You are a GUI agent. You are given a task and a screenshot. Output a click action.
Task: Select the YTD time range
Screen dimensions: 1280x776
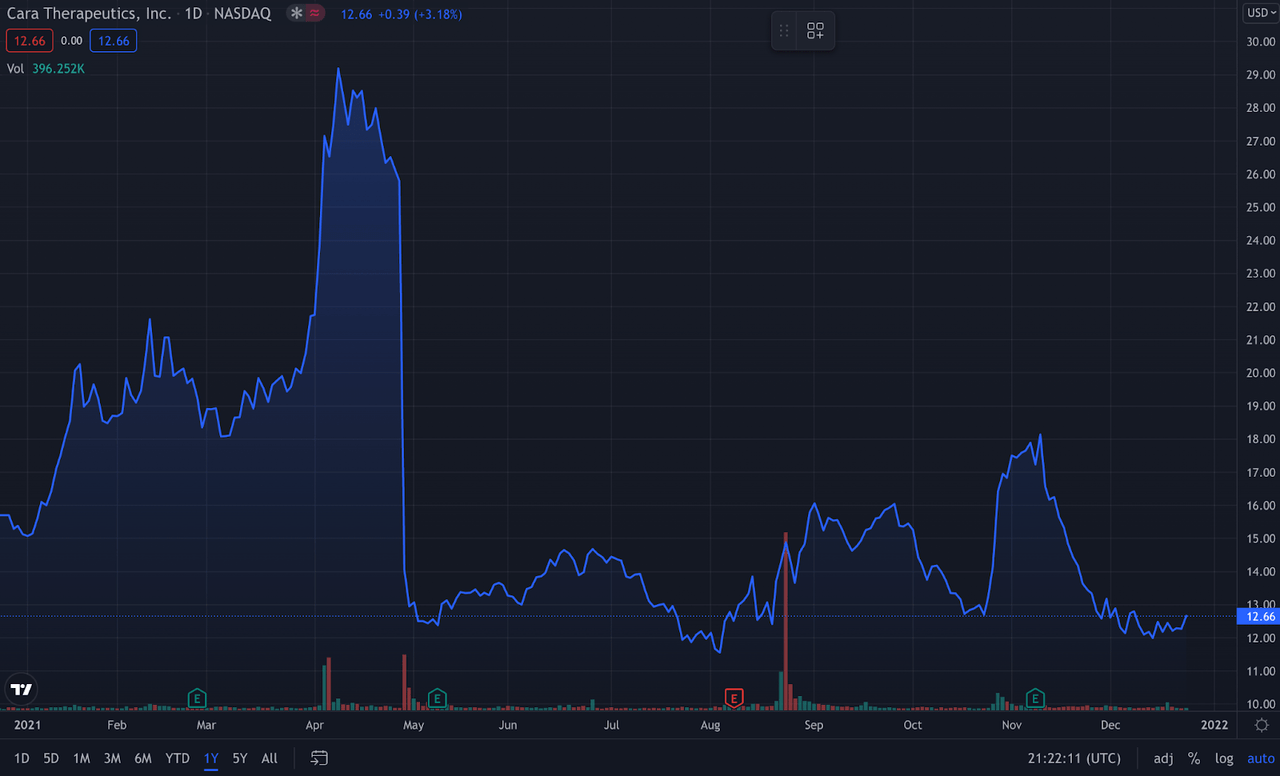point(177,759)
